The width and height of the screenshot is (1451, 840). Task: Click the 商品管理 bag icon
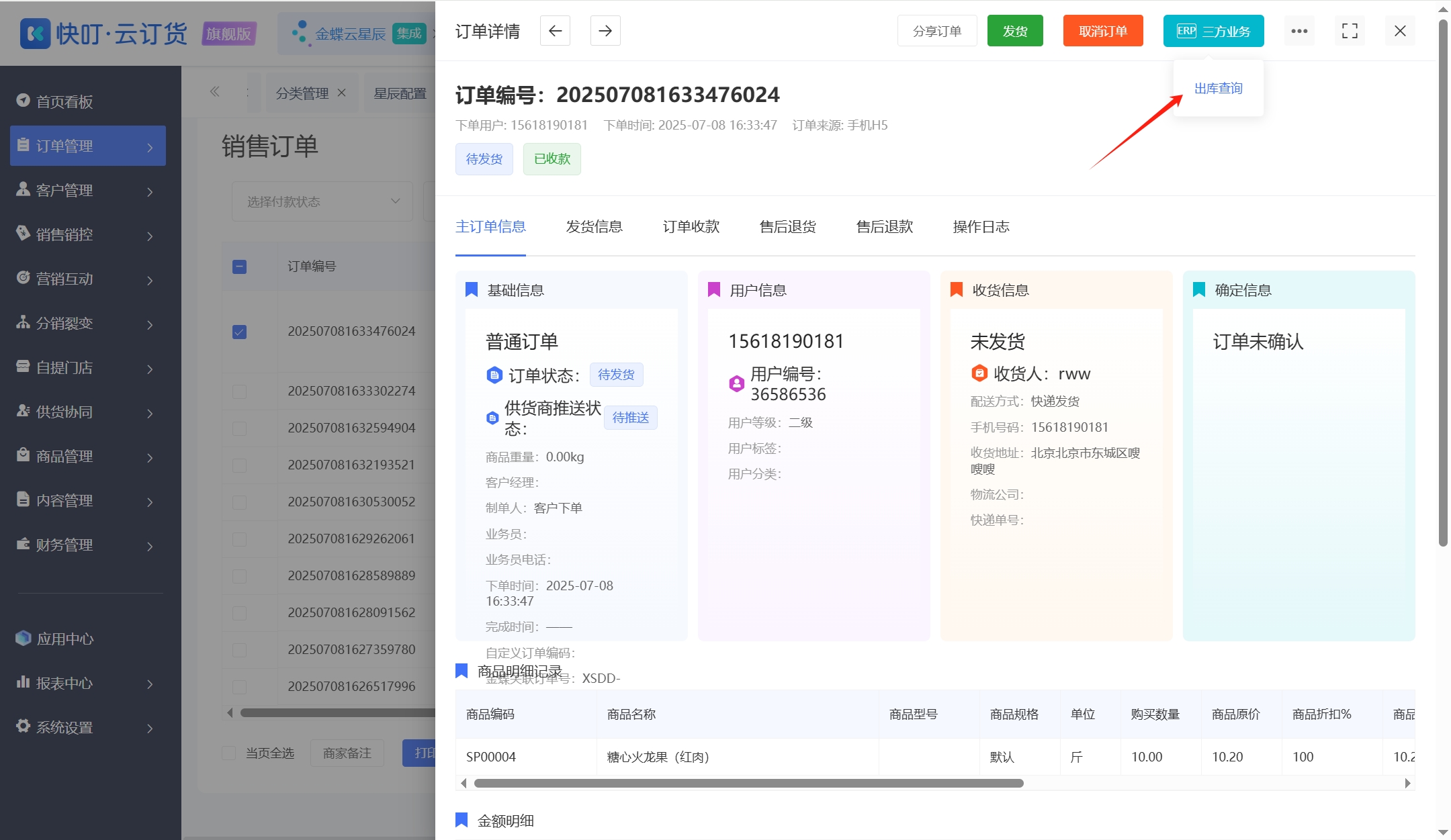[24, 455]
